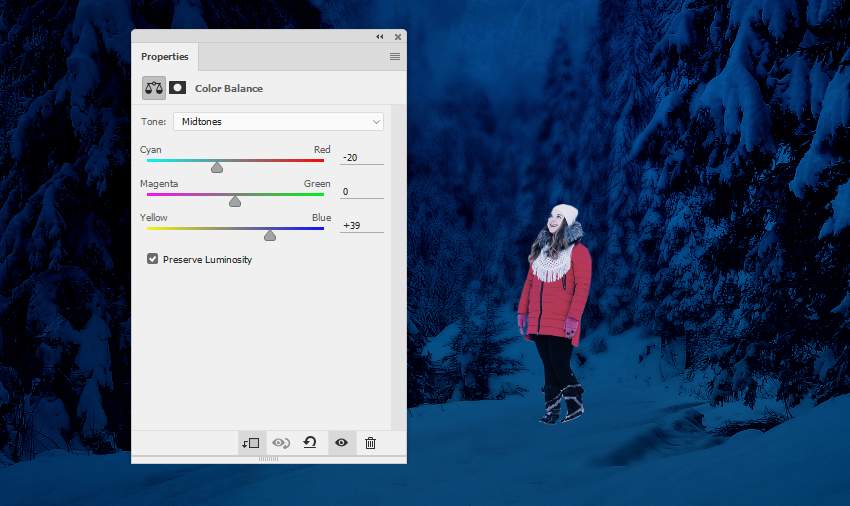Screen dimensions: 850x506
Task: Click the Properties panel vertical scrollbar
Action: tap(398, 267)
